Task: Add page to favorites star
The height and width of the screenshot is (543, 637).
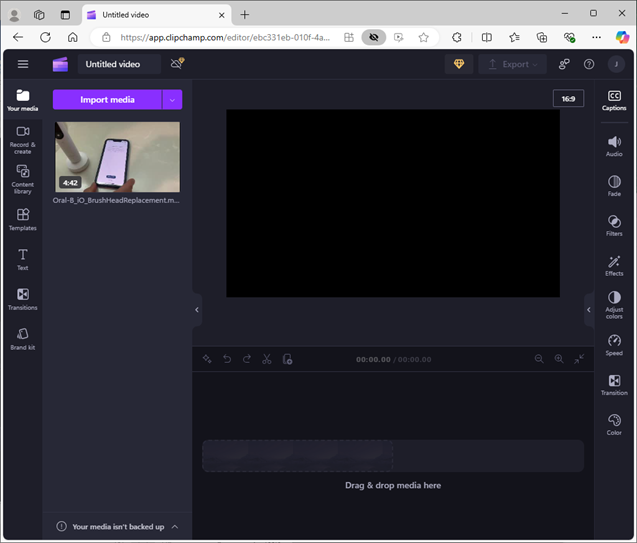Action: pos(423,37)
